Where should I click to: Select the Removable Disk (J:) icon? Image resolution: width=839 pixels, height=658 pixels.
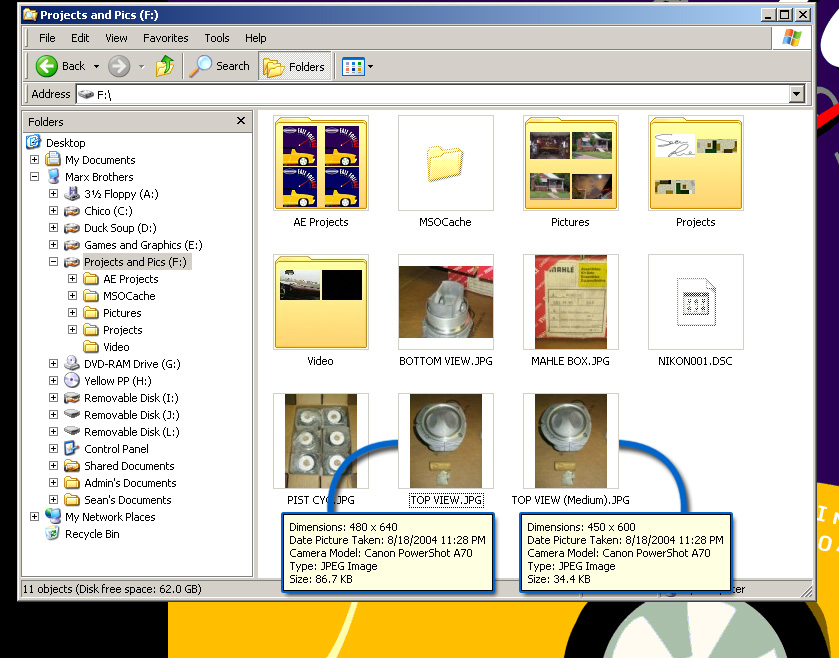[72, 414]
